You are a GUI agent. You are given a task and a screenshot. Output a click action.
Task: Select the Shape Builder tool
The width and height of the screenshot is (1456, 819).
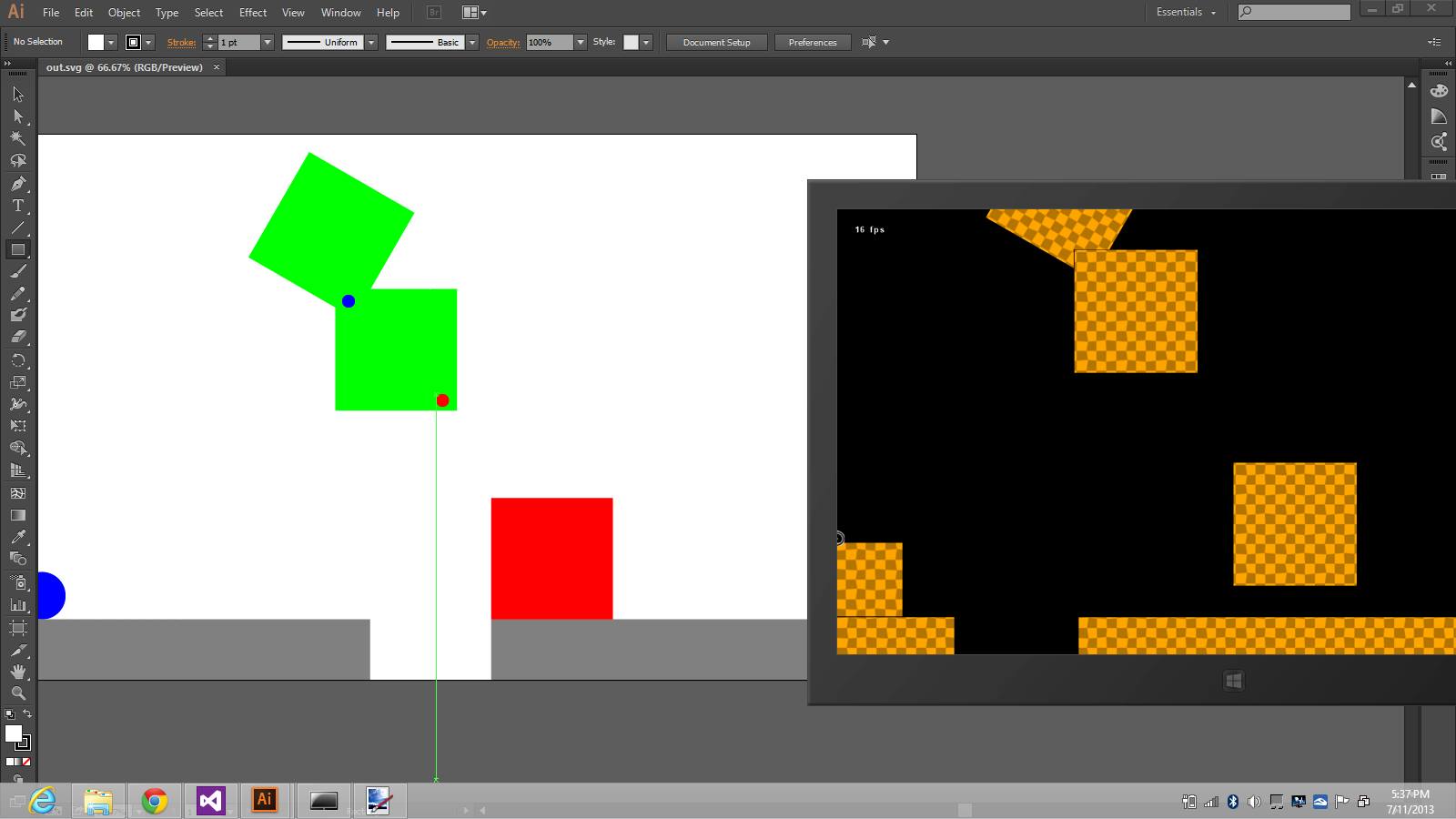(x=17, y=449)
